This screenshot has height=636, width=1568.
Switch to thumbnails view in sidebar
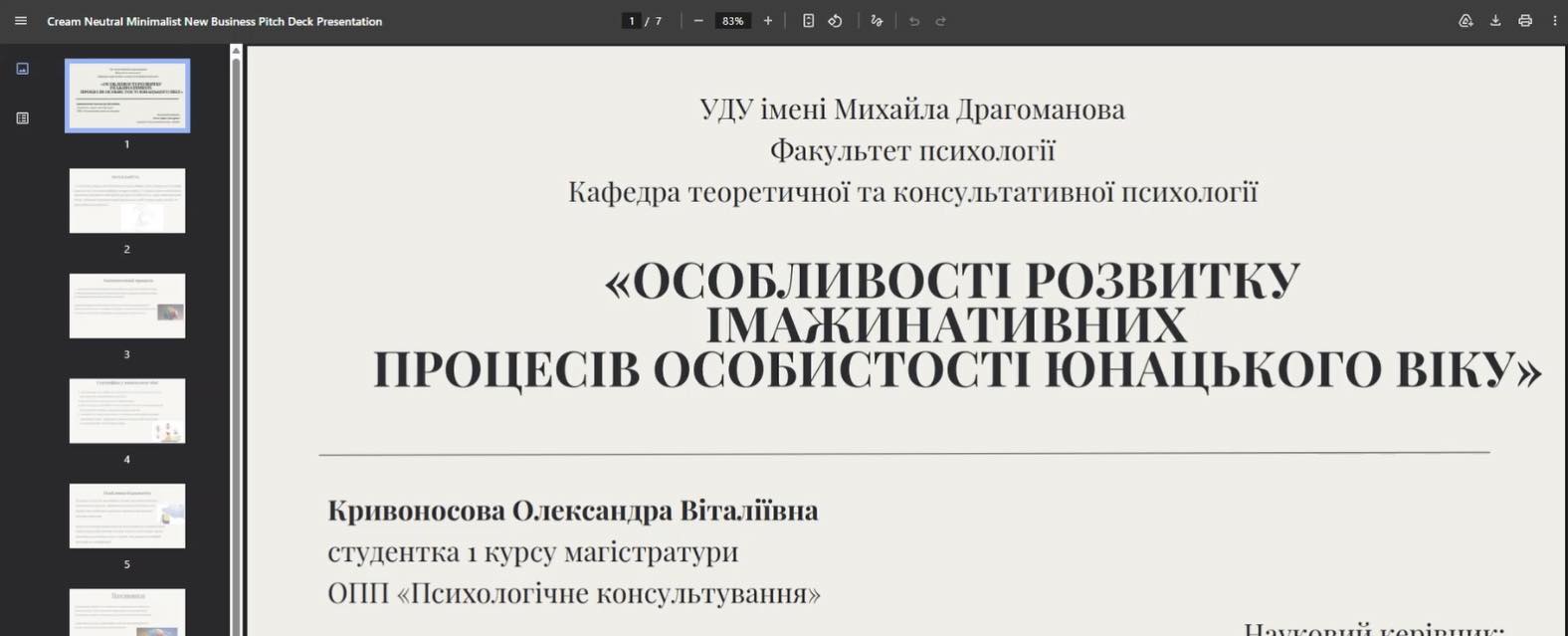(x=23, y=69)
